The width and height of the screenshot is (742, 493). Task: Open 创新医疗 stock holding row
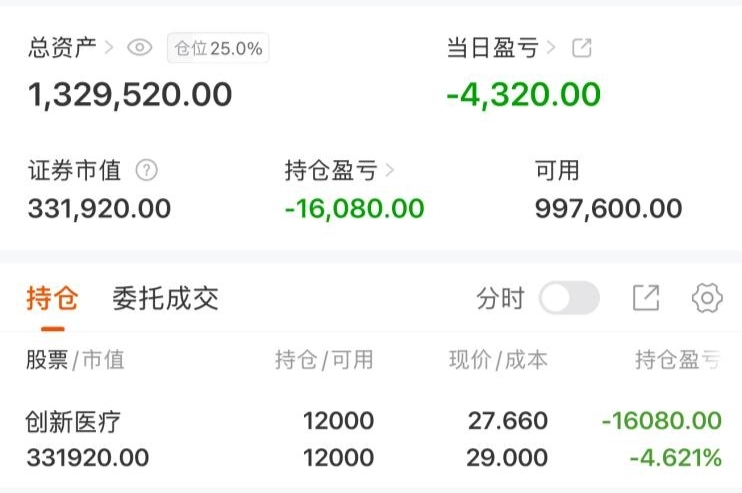pos(373,439)
